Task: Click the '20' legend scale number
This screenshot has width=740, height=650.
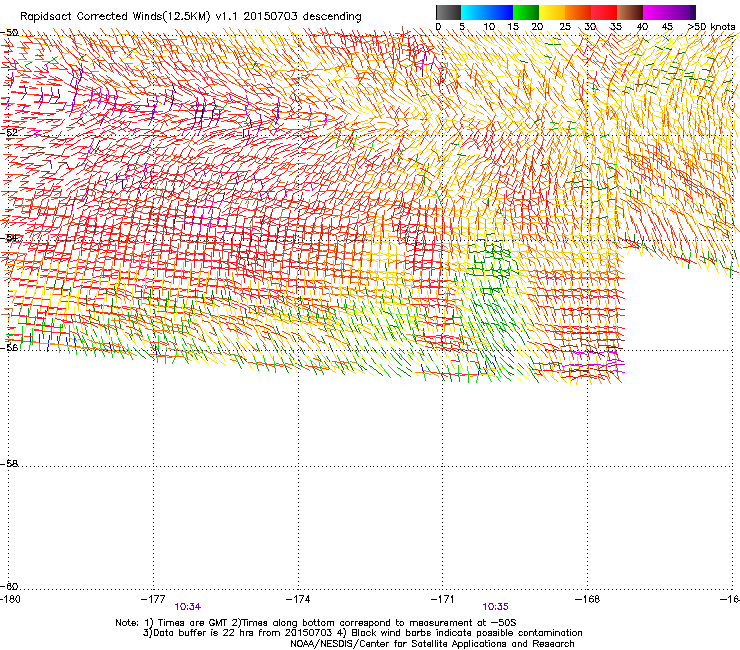Action: click(537, 27)
